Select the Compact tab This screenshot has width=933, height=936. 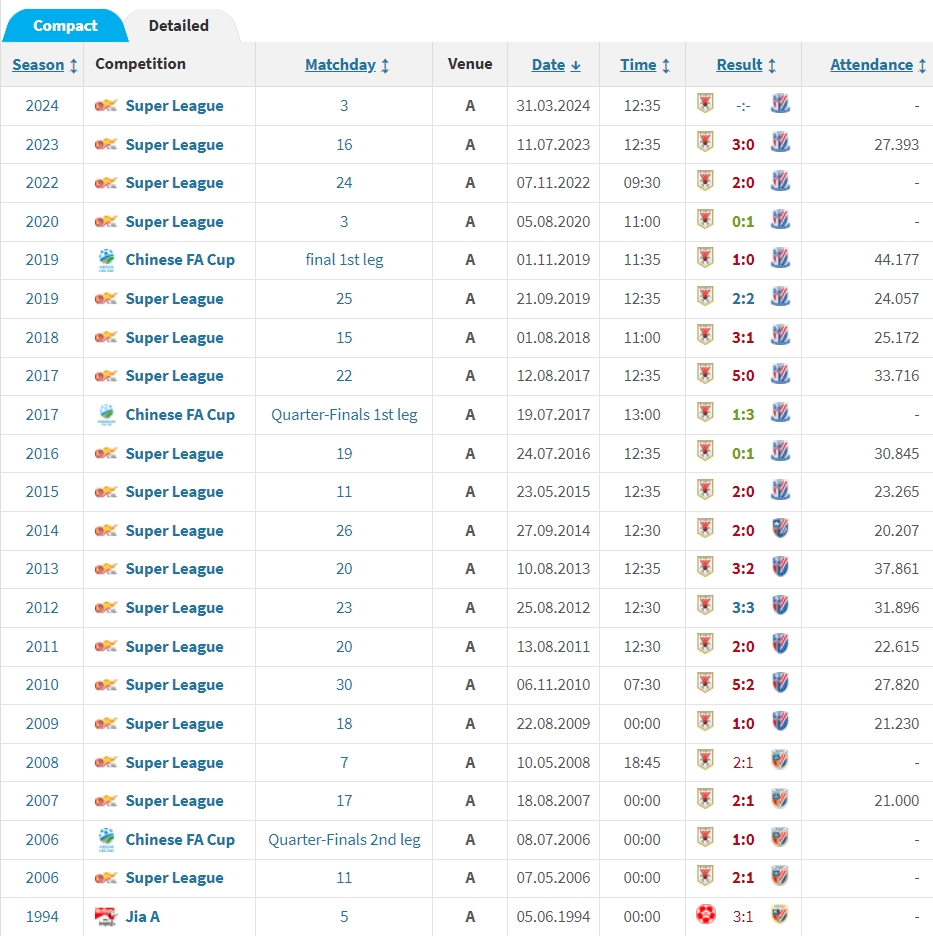click(65, 25)
